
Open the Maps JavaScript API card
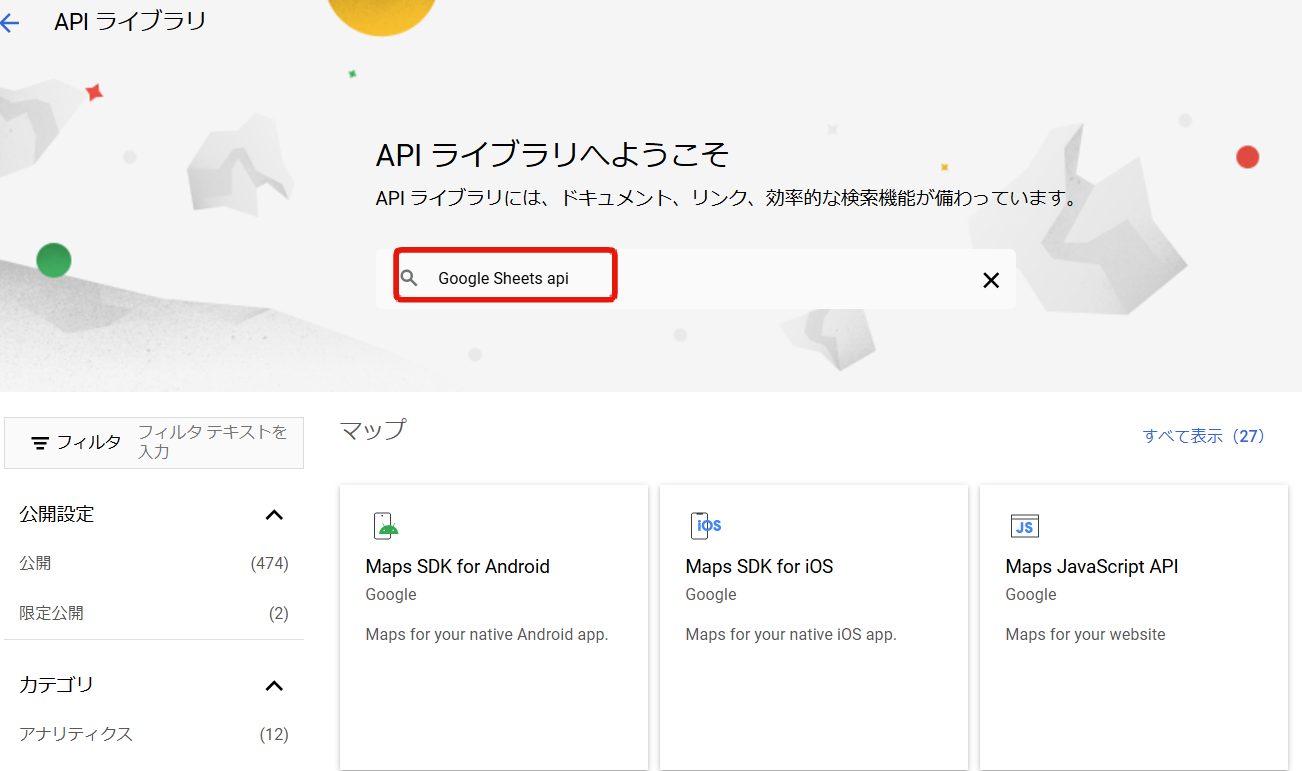pyautogui.click(x=1134, y=627)
